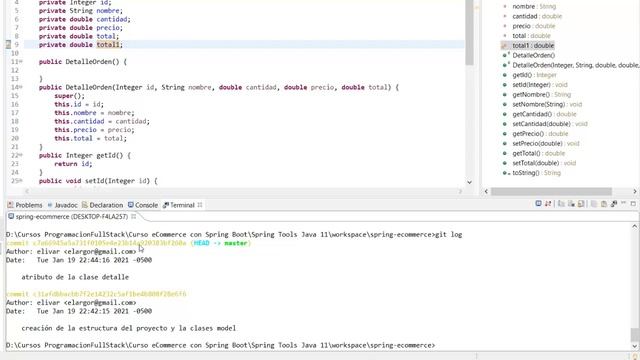Screen dimensions: 640x360
Task: Select nombre : String in the Outline
Action: [x=534, y=7]
